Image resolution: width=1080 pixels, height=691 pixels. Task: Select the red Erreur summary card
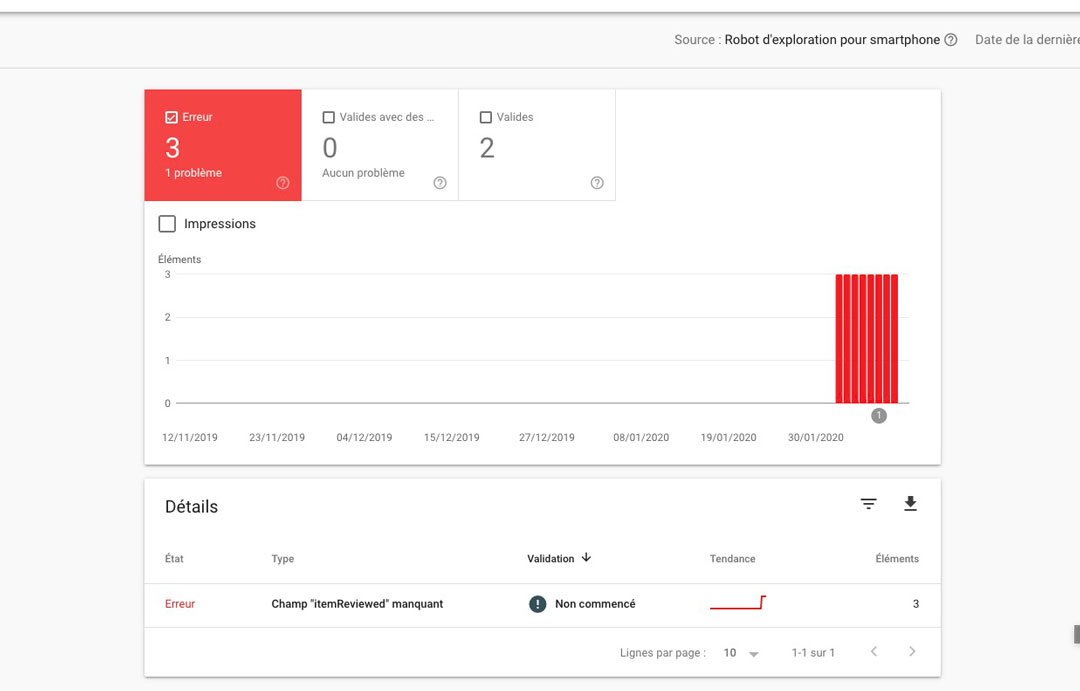point(223,145)
